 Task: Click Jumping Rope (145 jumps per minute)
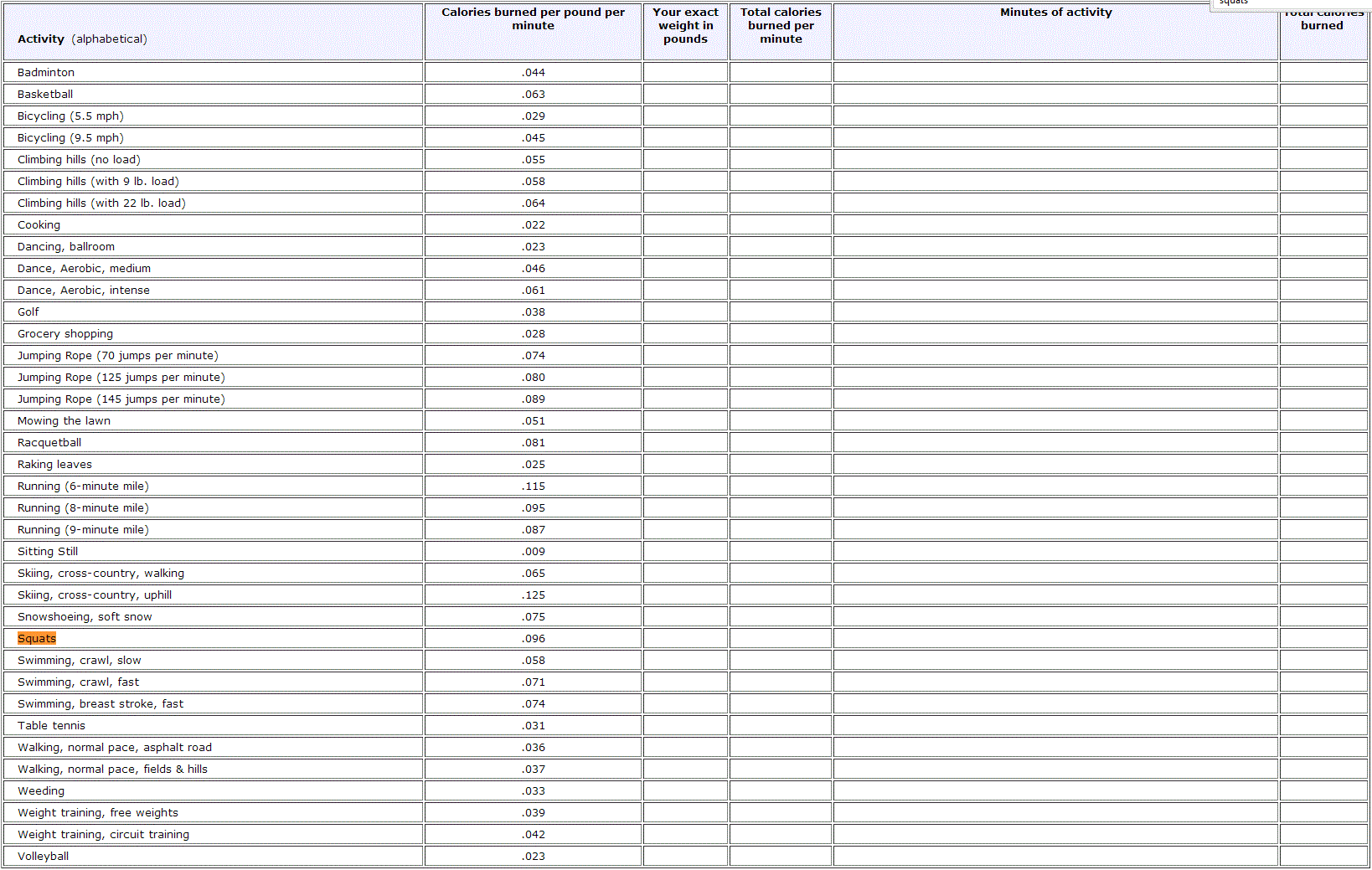click(121, 399)
